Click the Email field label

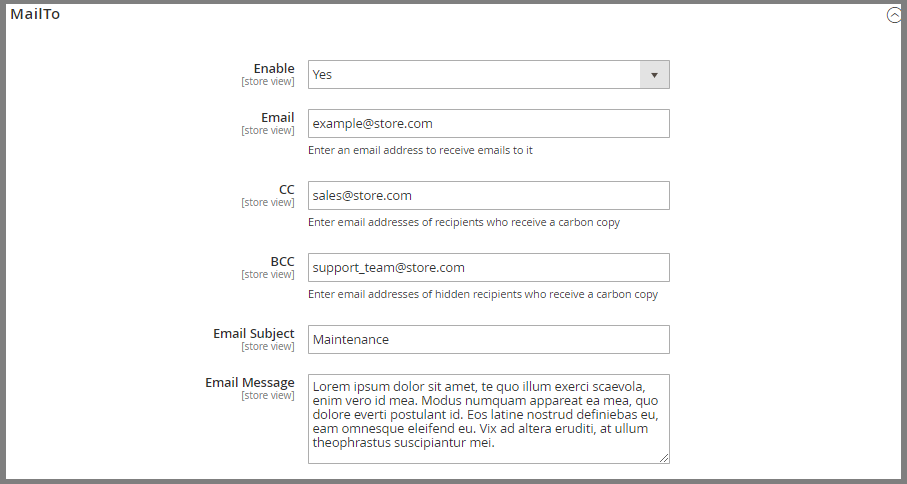coord(278,117)
